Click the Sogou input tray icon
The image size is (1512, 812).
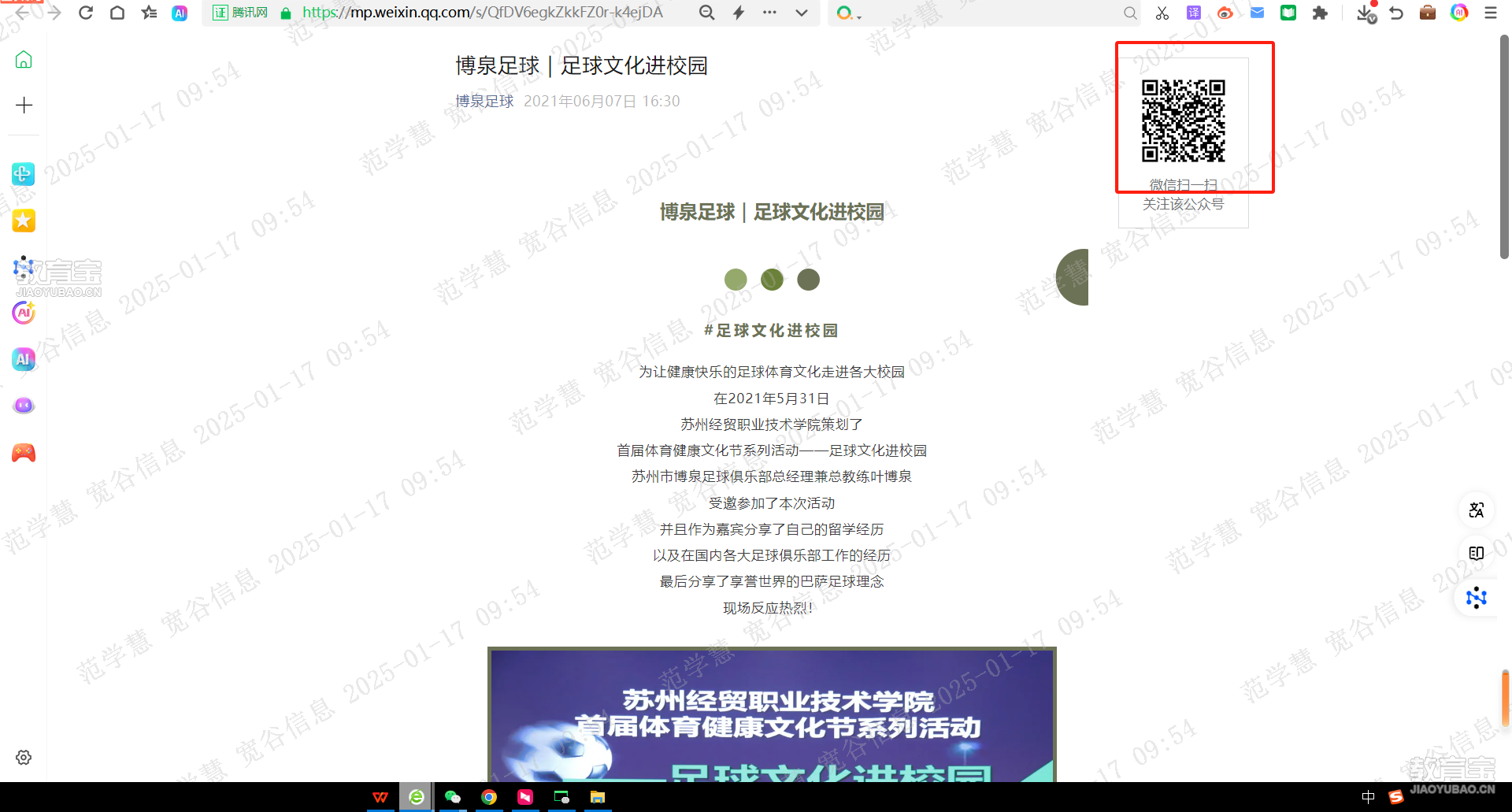[1396, 797]
